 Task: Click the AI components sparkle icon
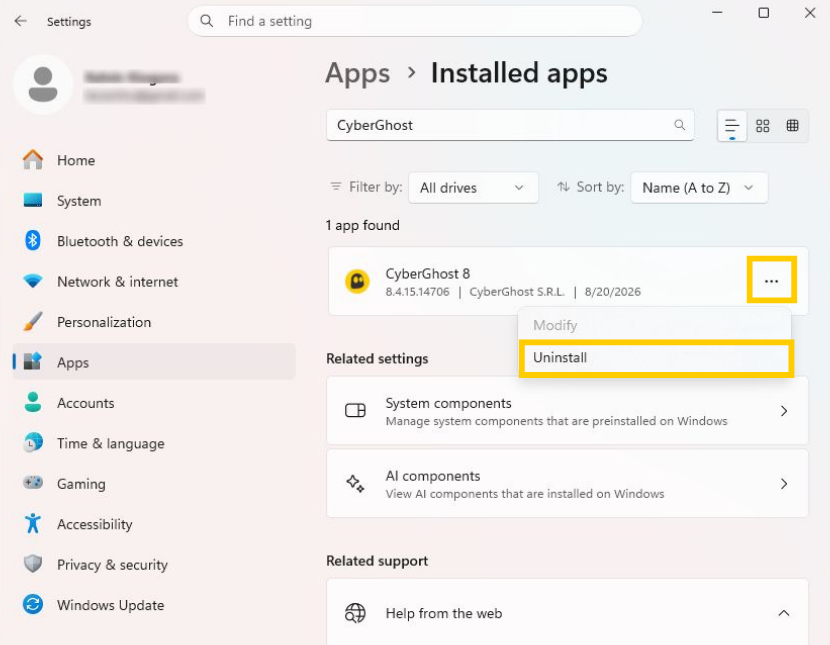click(x=355, y=483)
